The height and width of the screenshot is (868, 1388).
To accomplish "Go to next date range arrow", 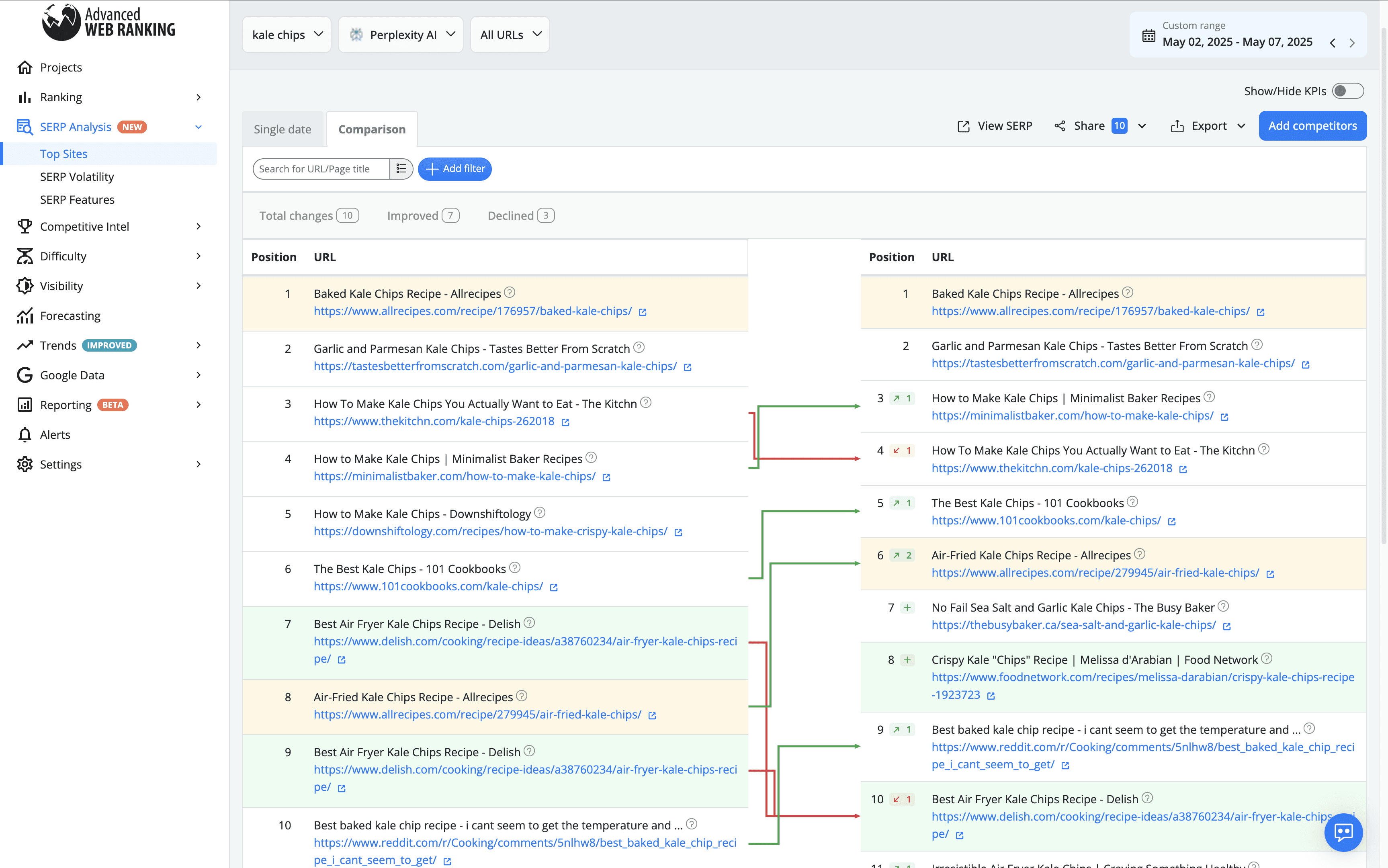I will pyautogui.click(x=1352, y=43).
